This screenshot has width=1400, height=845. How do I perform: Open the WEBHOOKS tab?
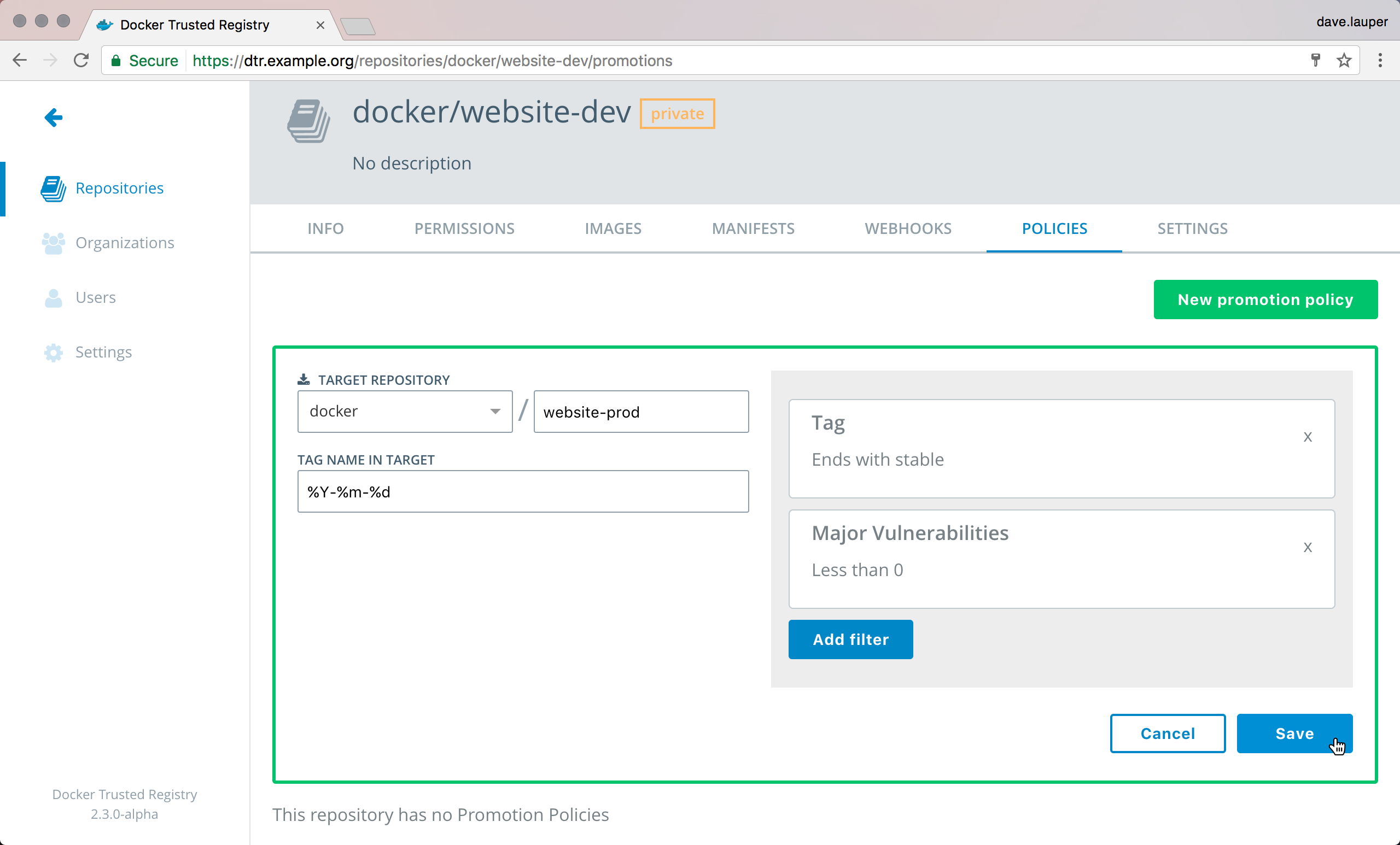(907, 228)
